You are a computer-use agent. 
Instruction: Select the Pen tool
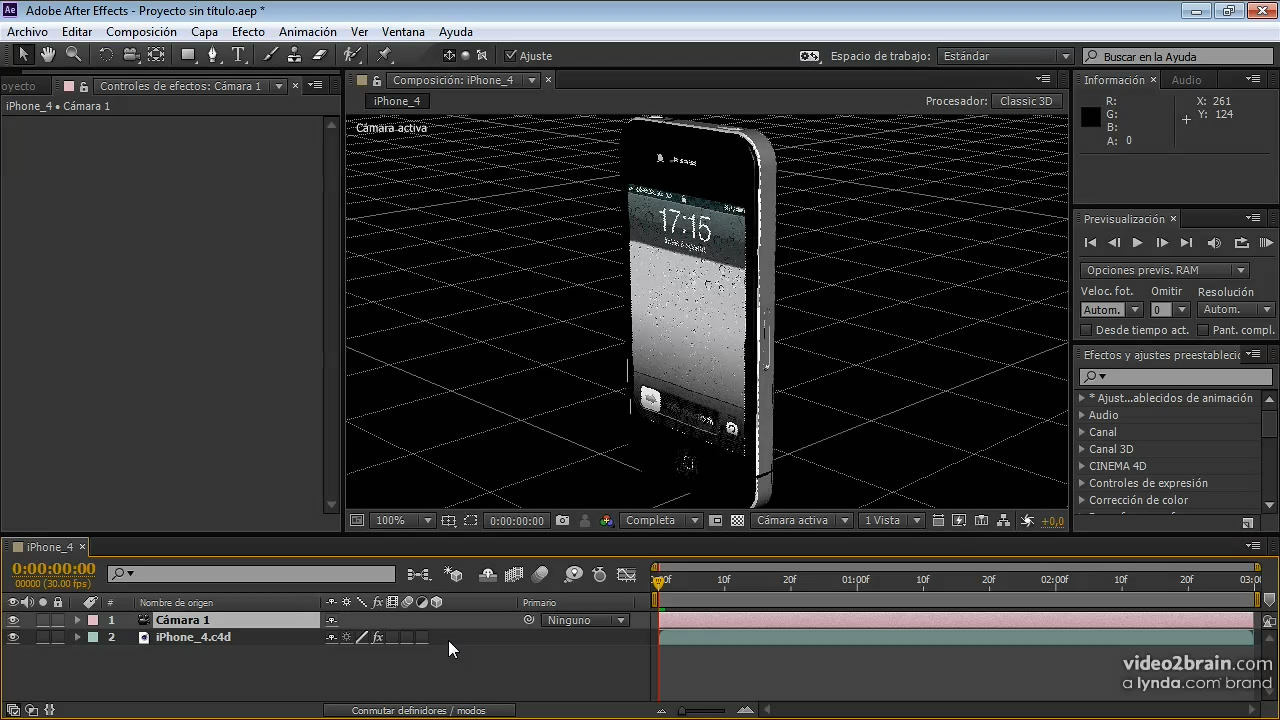(213, 55)
